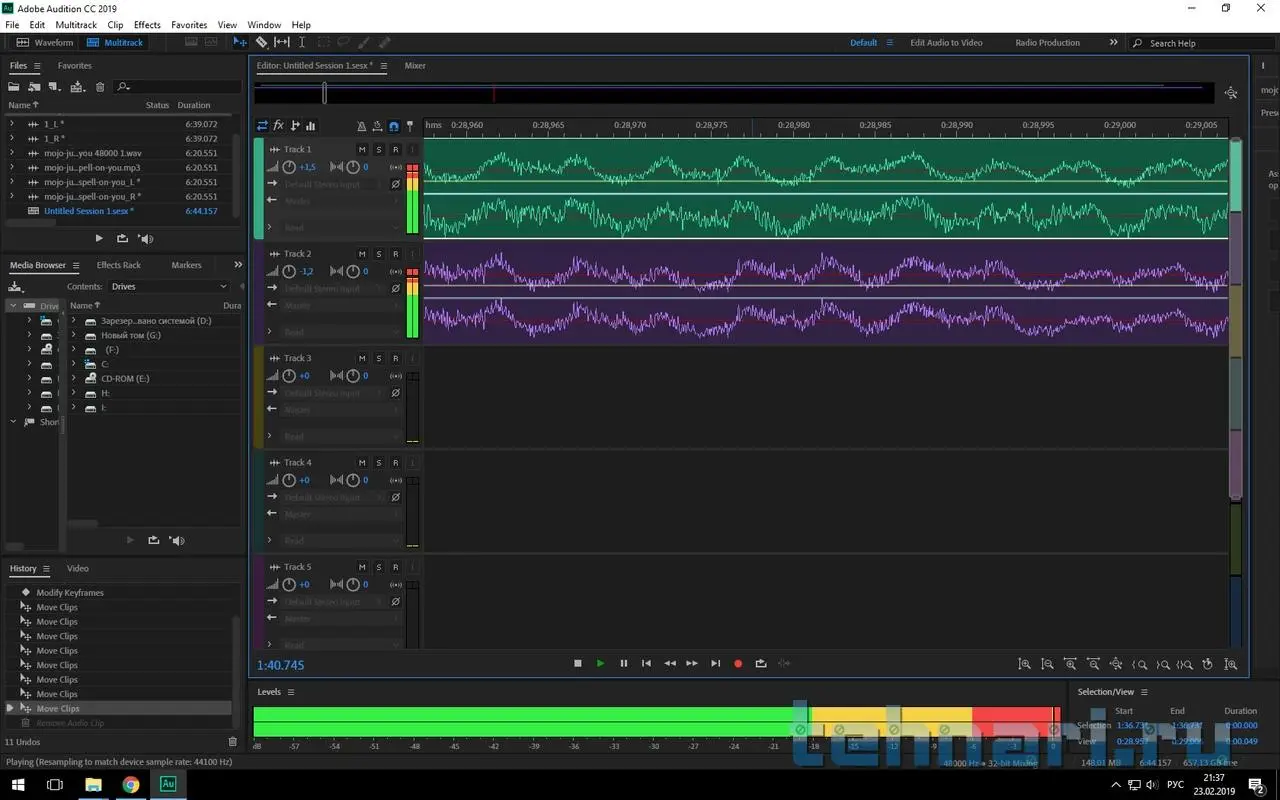Delete selected file with trash icon

pos(100,87)
